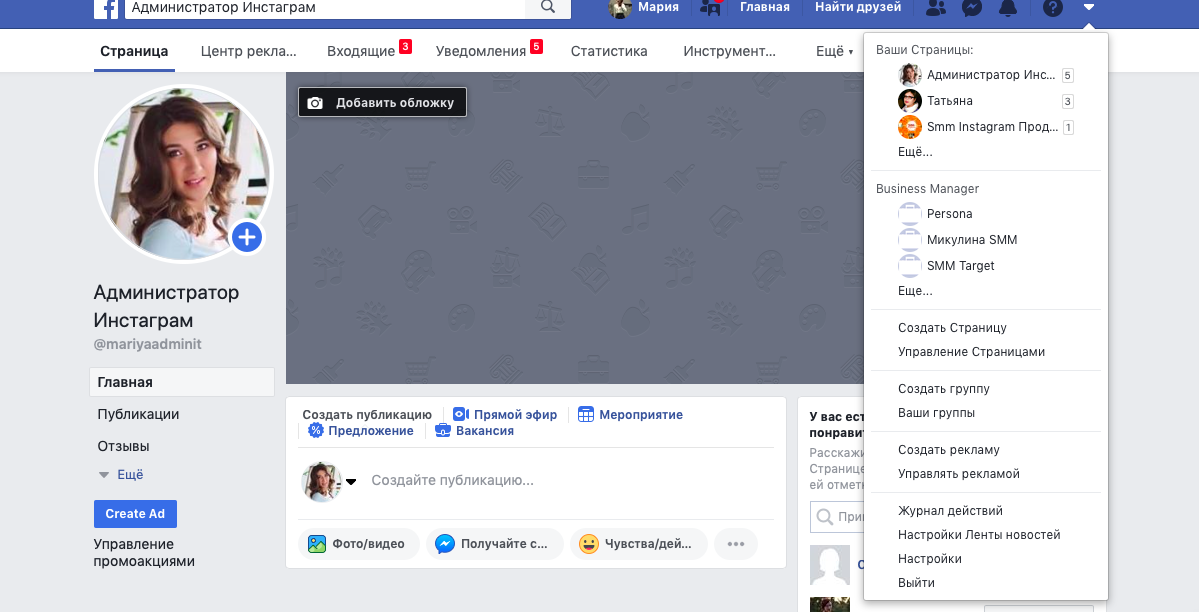The image size is (1199, 612).
Task: Open the help question mark icon
Action: pyautogui.click(x=1053, y=8)
